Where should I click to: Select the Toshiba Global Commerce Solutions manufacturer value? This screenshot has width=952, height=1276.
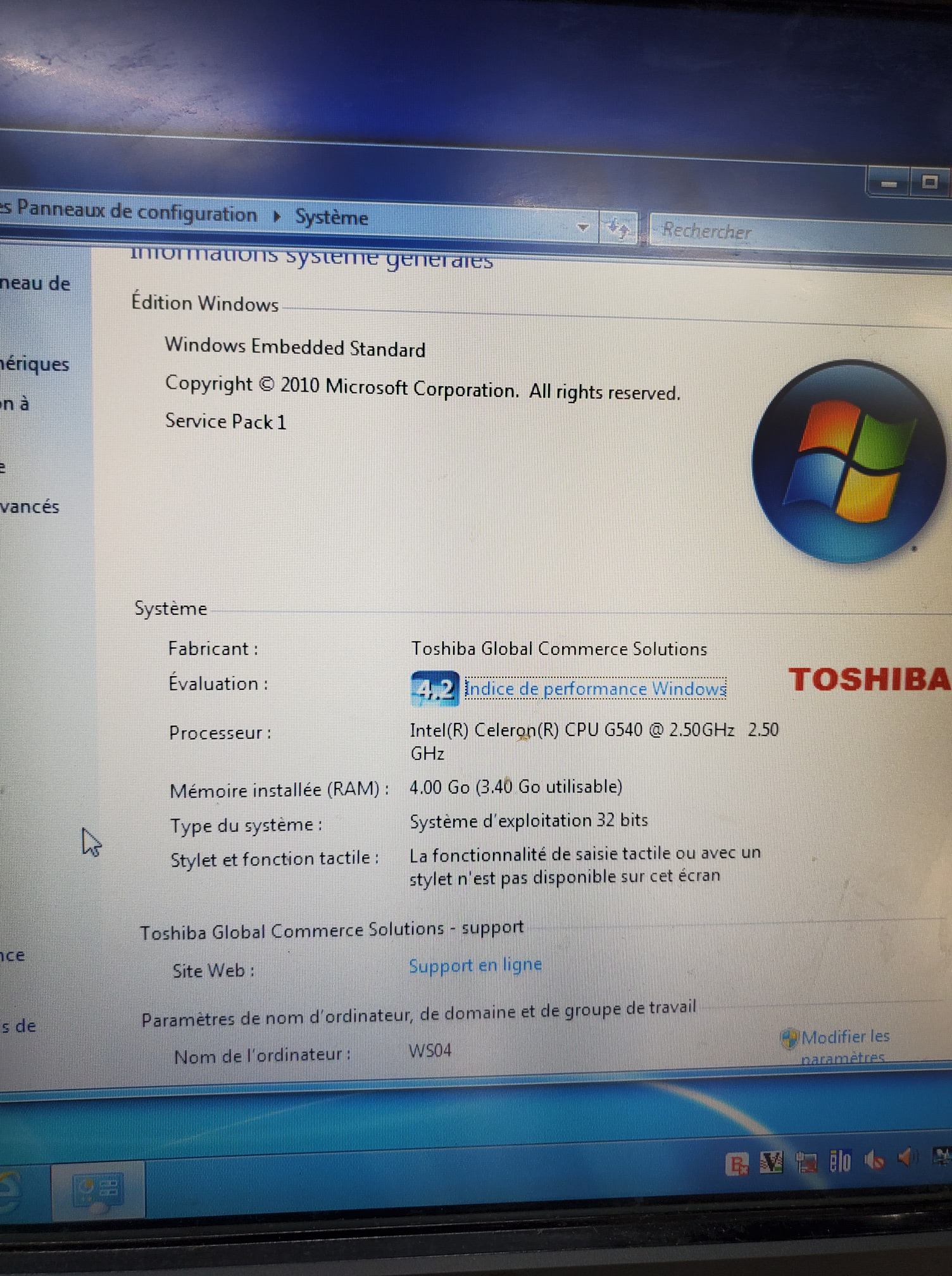tap(559, 649)
